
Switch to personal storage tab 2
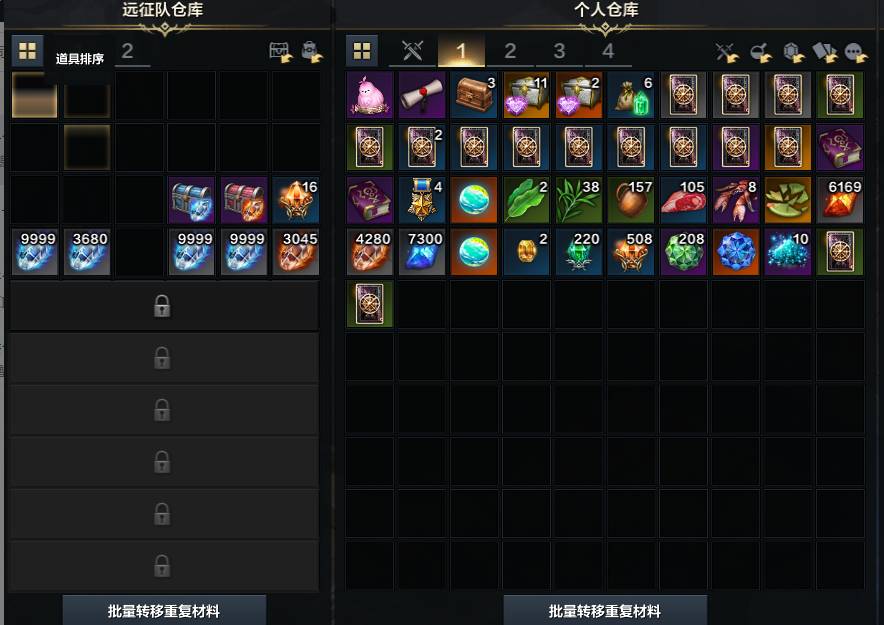510,51
